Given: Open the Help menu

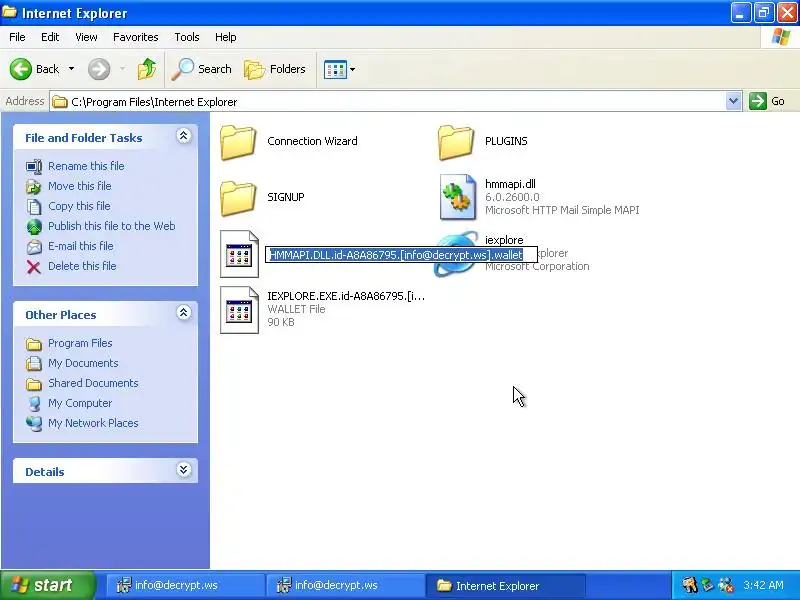Looking at the screenshot, I should click(226, 37).
